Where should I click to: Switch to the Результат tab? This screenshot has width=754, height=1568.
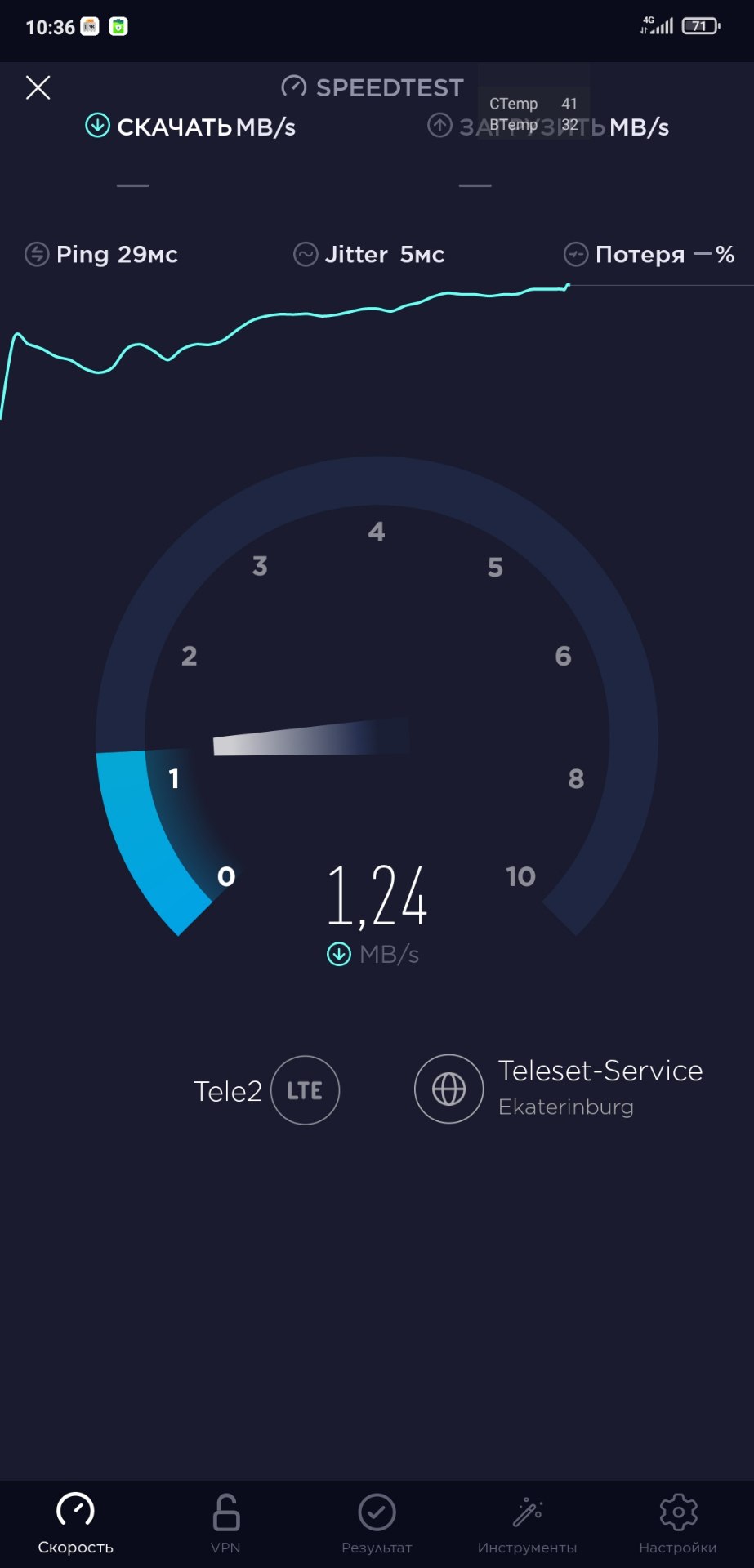point(377,1524)
